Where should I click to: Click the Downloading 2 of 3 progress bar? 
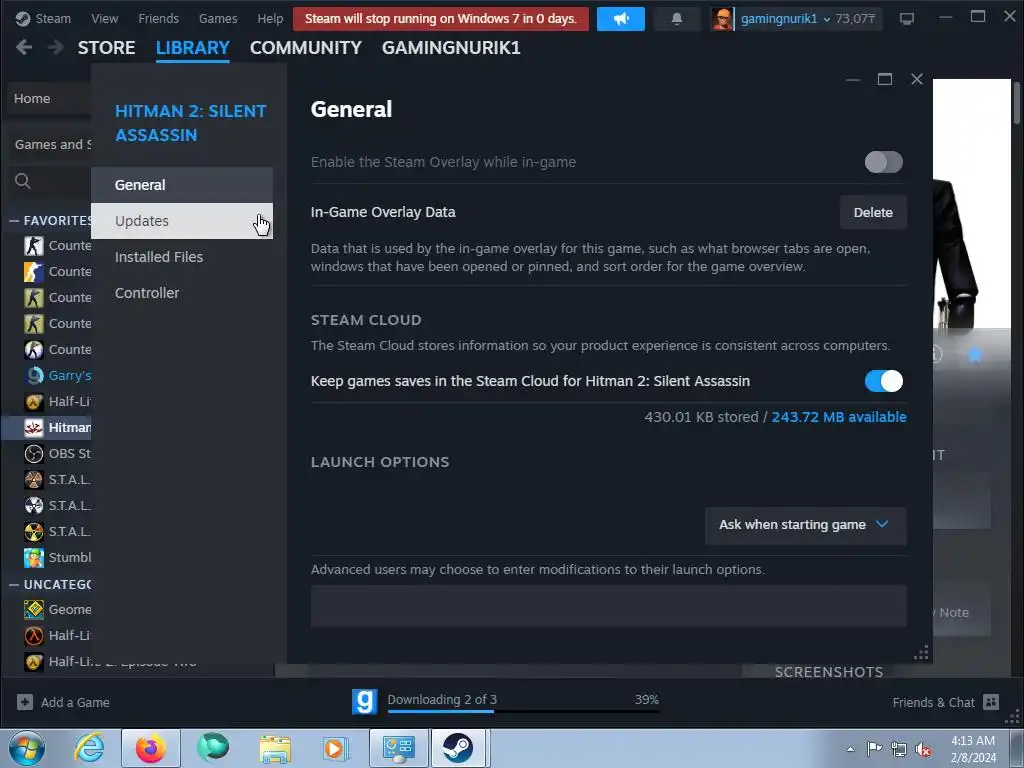tap(522, 711)
